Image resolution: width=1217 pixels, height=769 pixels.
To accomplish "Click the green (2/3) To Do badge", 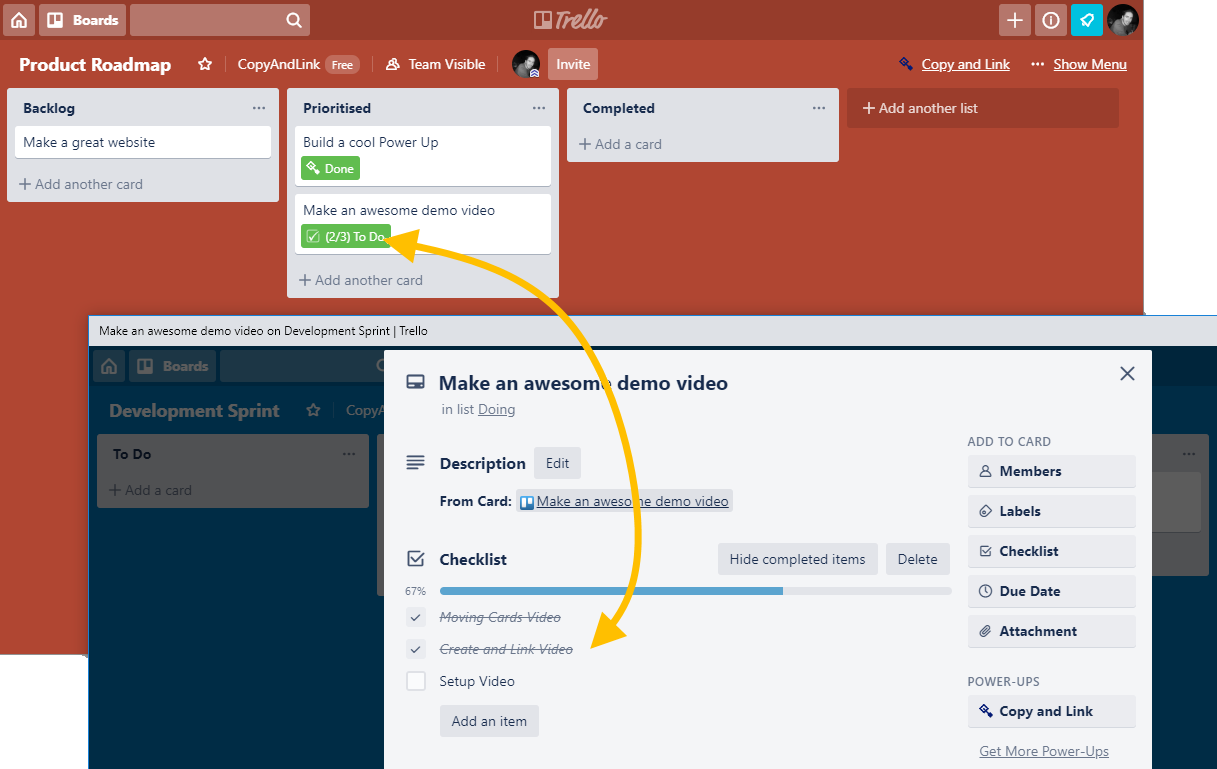I will coord(346,236).
